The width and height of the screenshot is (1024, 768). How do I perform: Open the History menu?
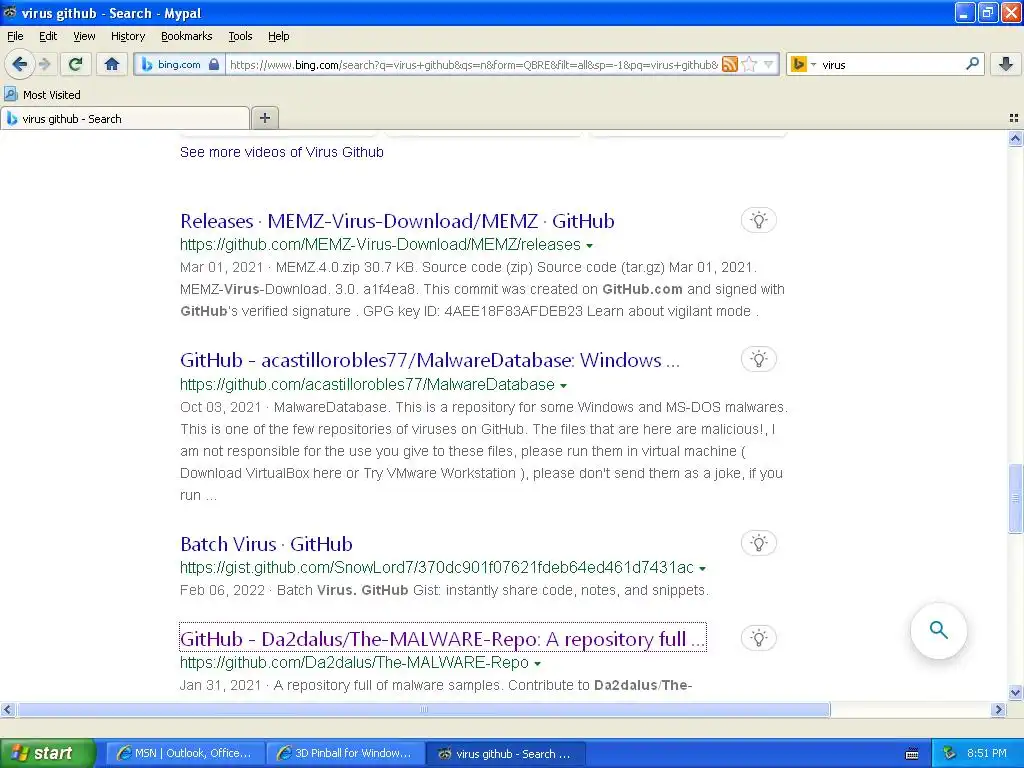pyautogui.click(x=127, y=36)
